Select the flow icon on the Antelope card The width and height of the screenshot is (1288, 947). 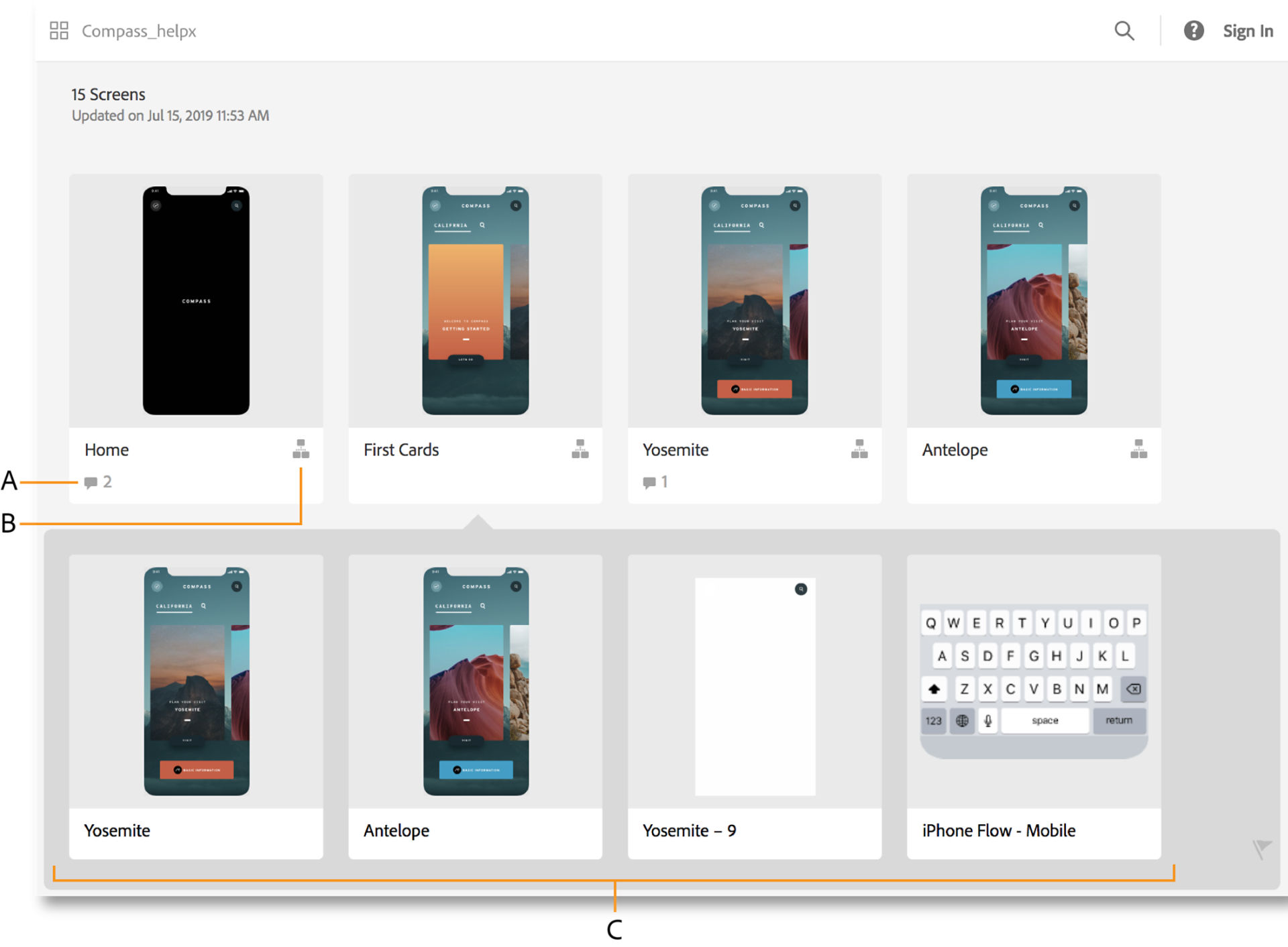click(1138, 449)
